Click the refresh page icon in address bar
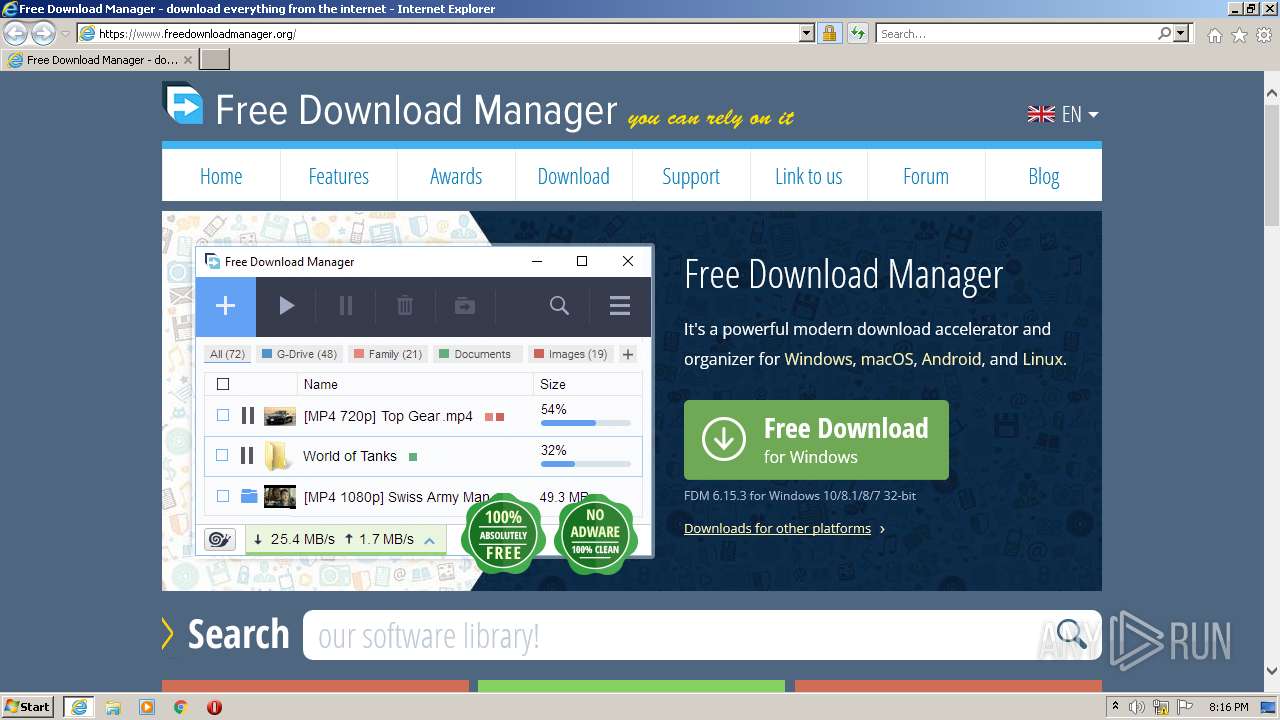Screen dimensions: 1280x720 point(857,33)
